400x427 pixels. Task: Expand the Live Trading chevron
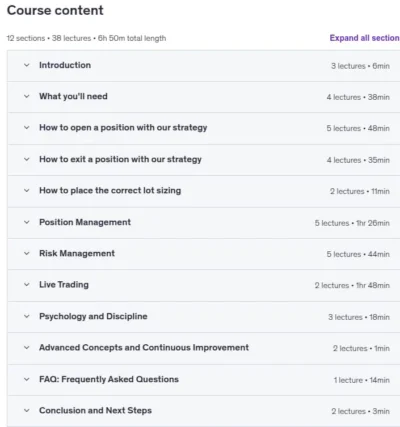point(27,285)
